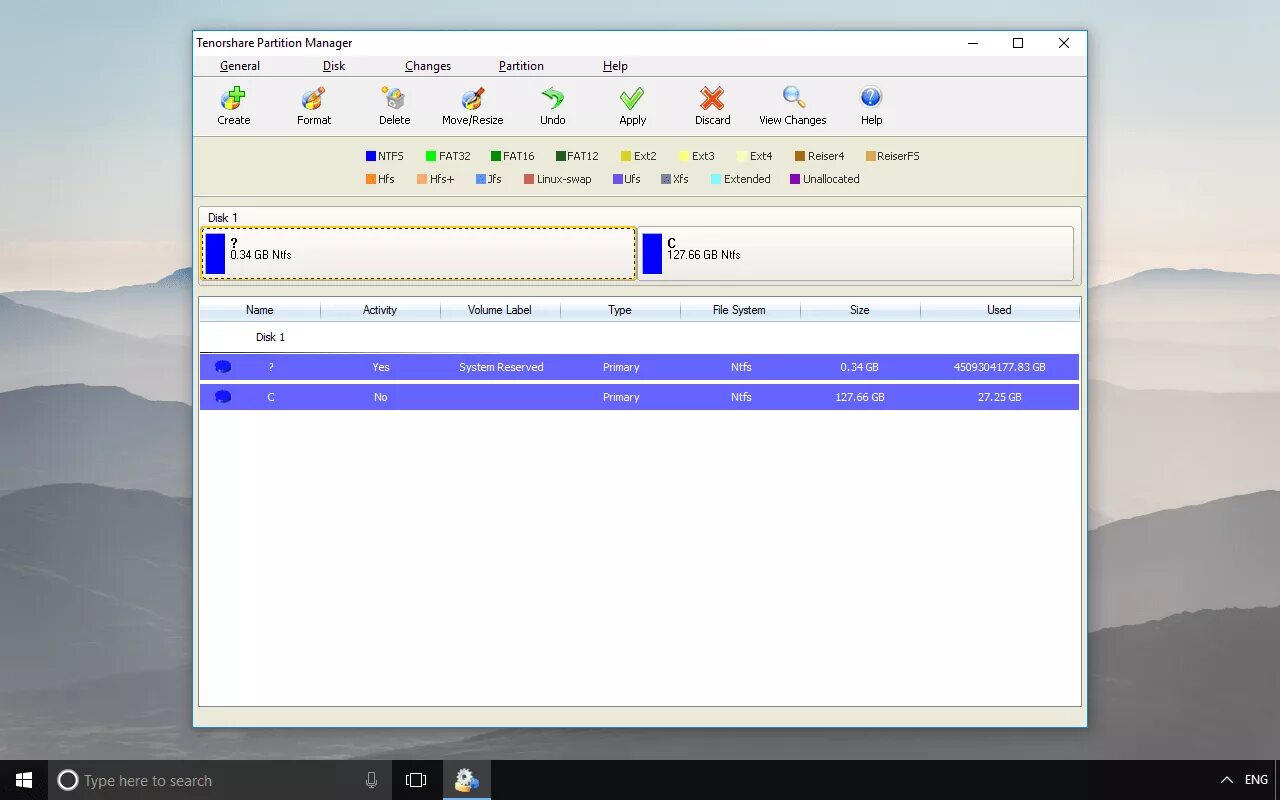1280x800 pixels.
Task: Click the Volume Label column header
Action: (x=500, y=310)
